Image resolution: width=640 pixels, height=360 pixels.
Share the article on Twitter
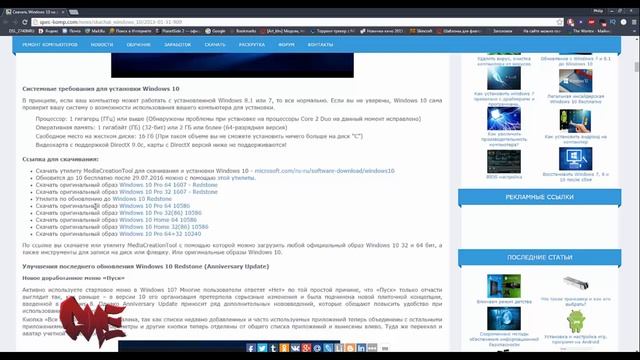[x=262, y=348]
